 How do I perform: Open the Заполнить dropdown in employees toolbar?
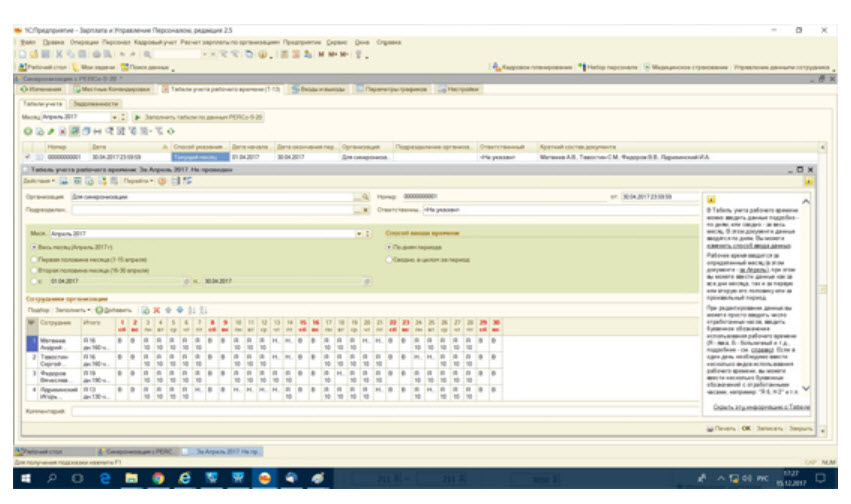(73, 310)
